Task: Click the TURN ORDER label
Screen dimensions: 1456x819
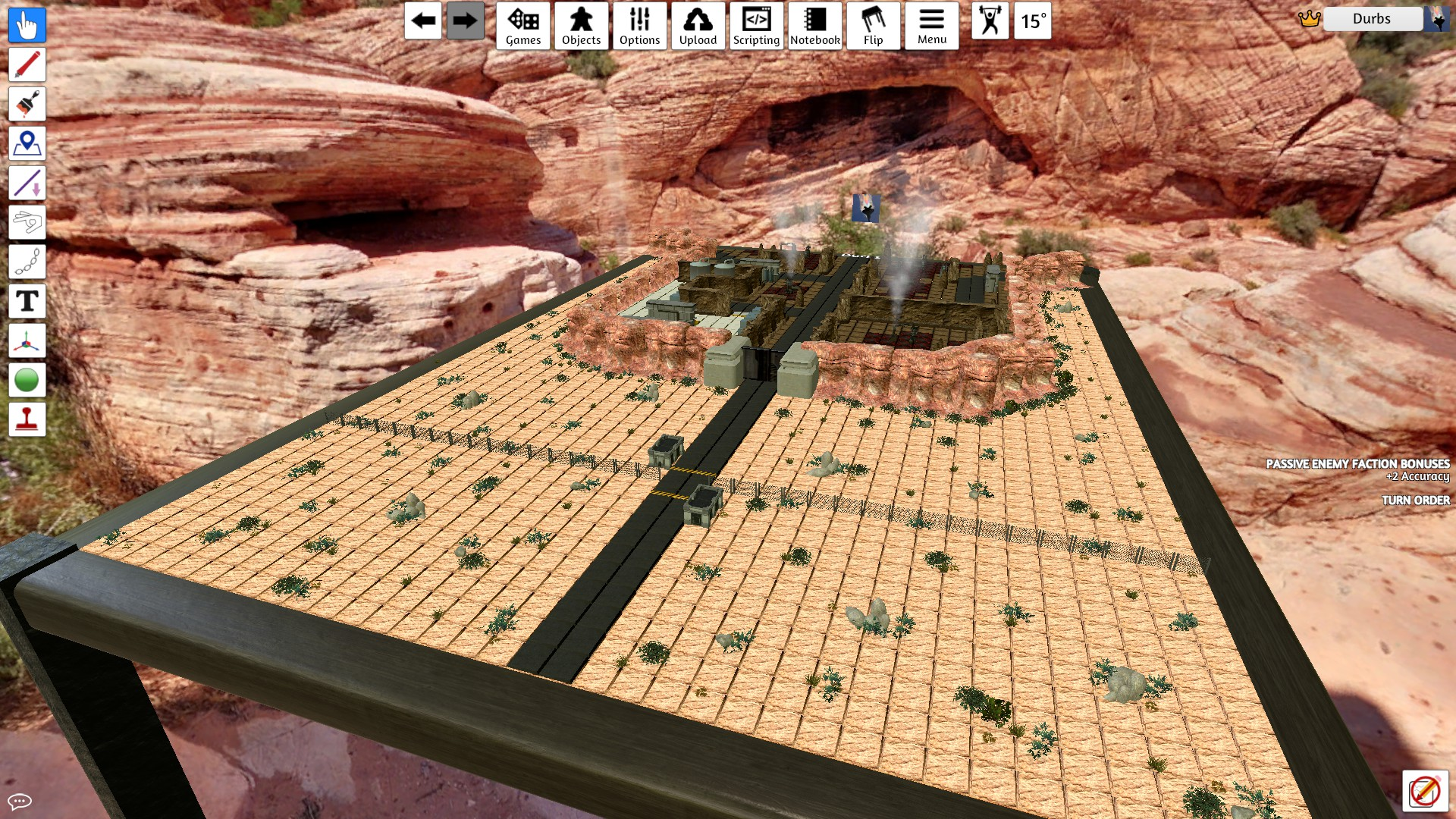Action: (1415, 500)
